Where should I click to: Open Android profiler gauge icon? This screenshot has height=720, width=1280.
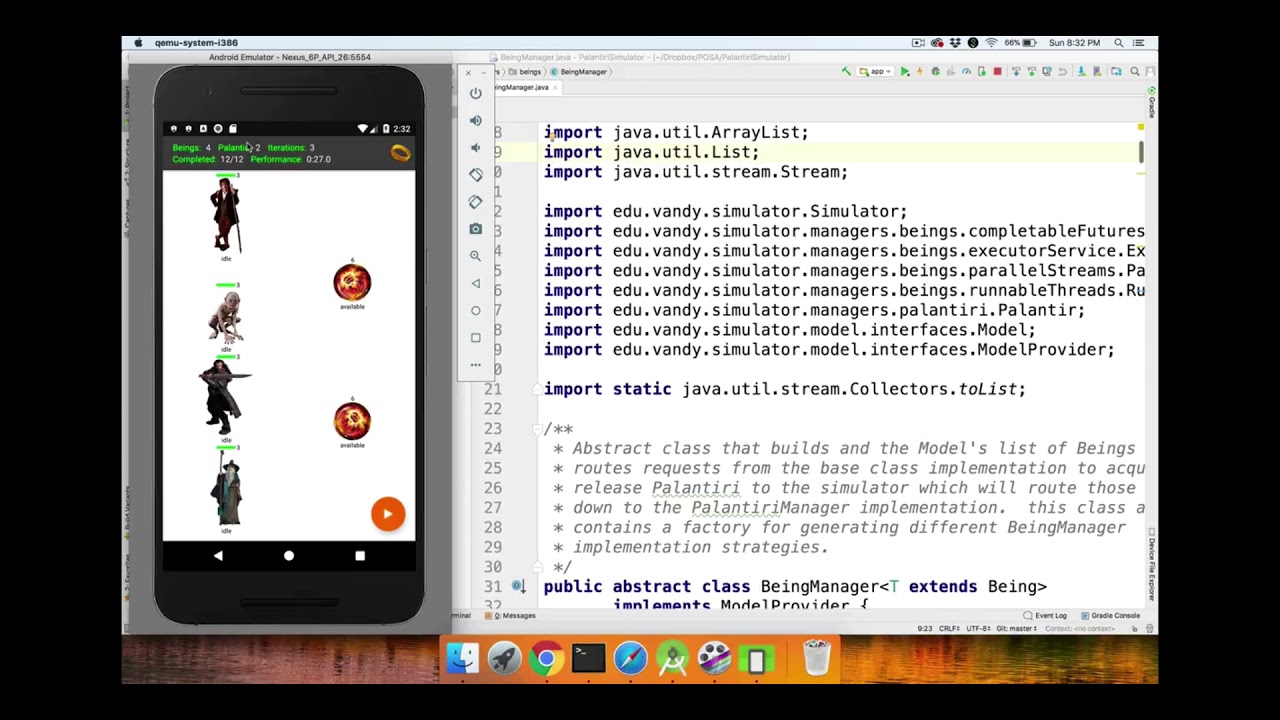pyautogui.click(x=966, y=72)
